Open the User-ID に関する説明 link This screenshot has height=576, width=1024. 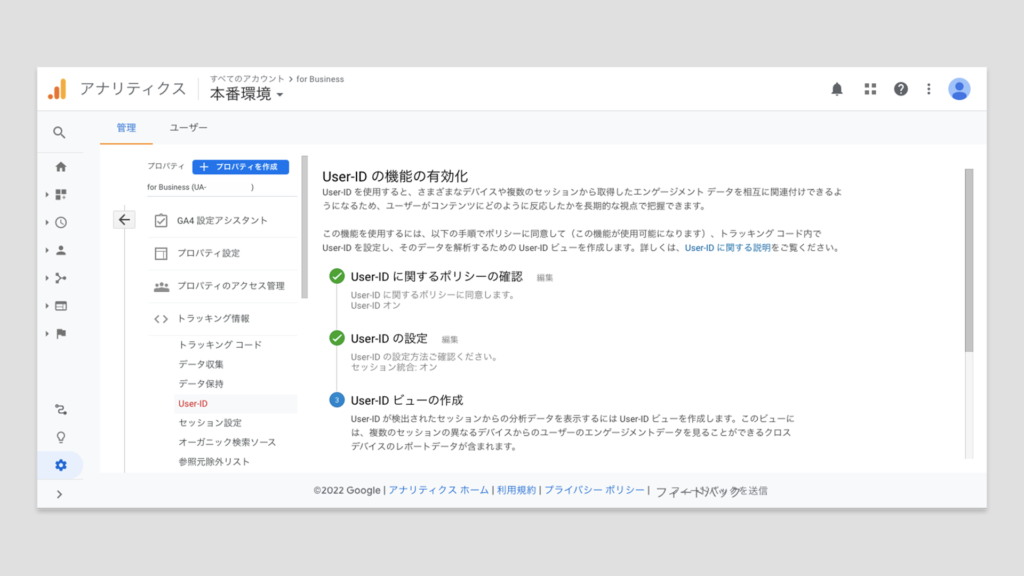tap(727, 247)
